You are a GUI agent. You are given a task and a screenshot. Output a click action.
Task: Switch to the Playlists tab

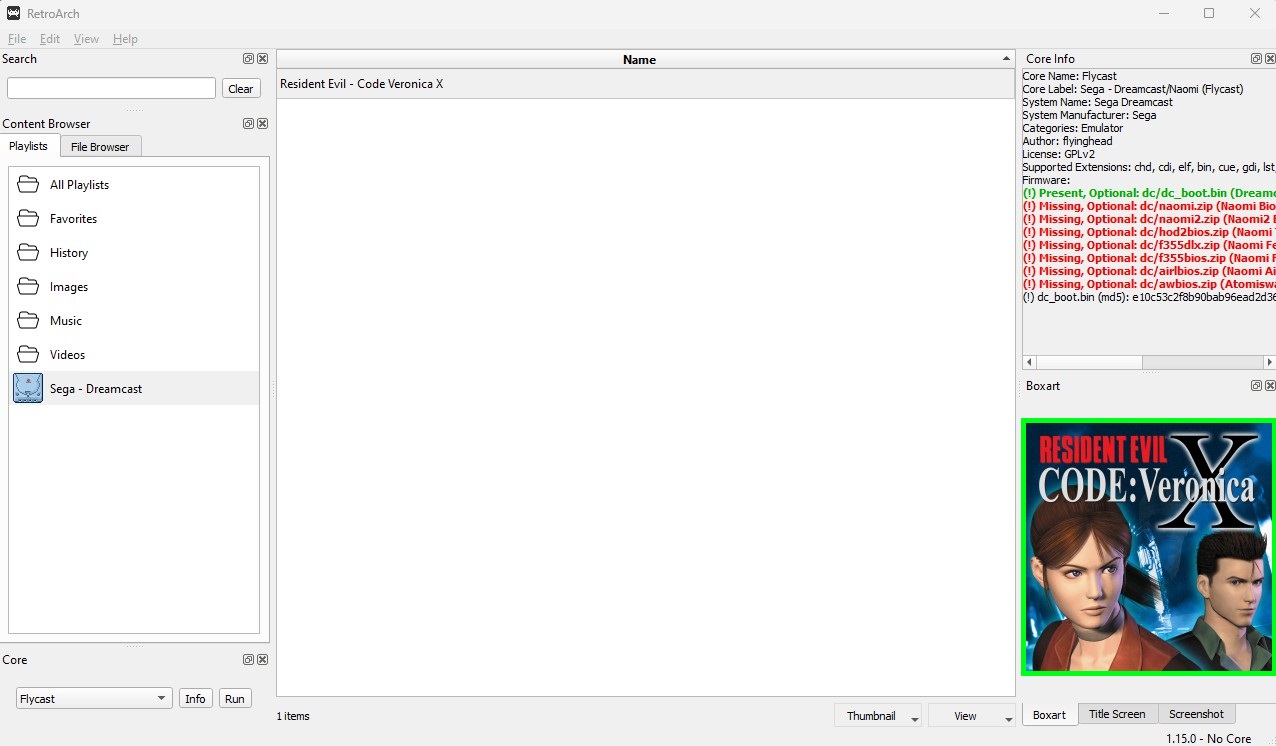tap(29, 146)
